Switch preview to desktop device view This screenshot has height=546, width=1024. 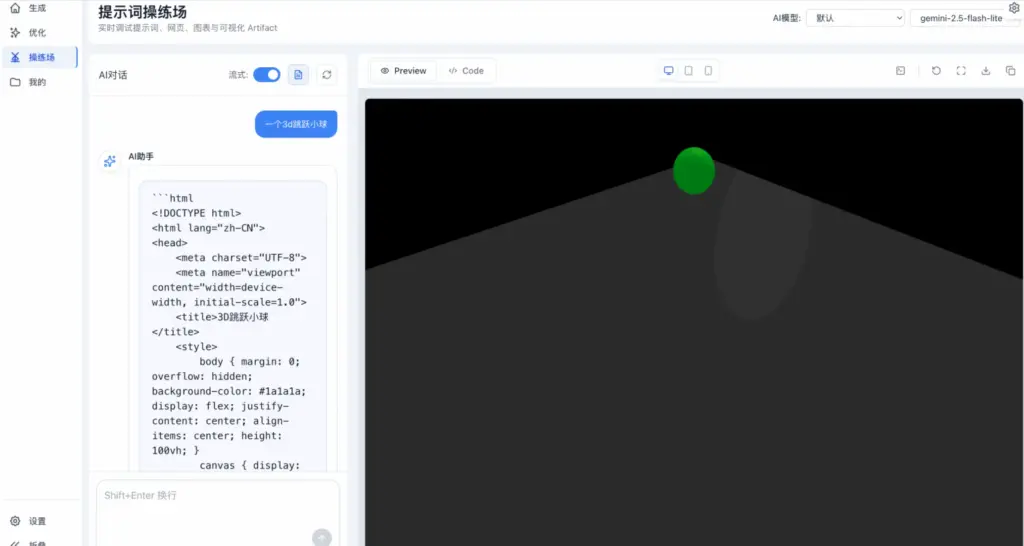[669, 71]
